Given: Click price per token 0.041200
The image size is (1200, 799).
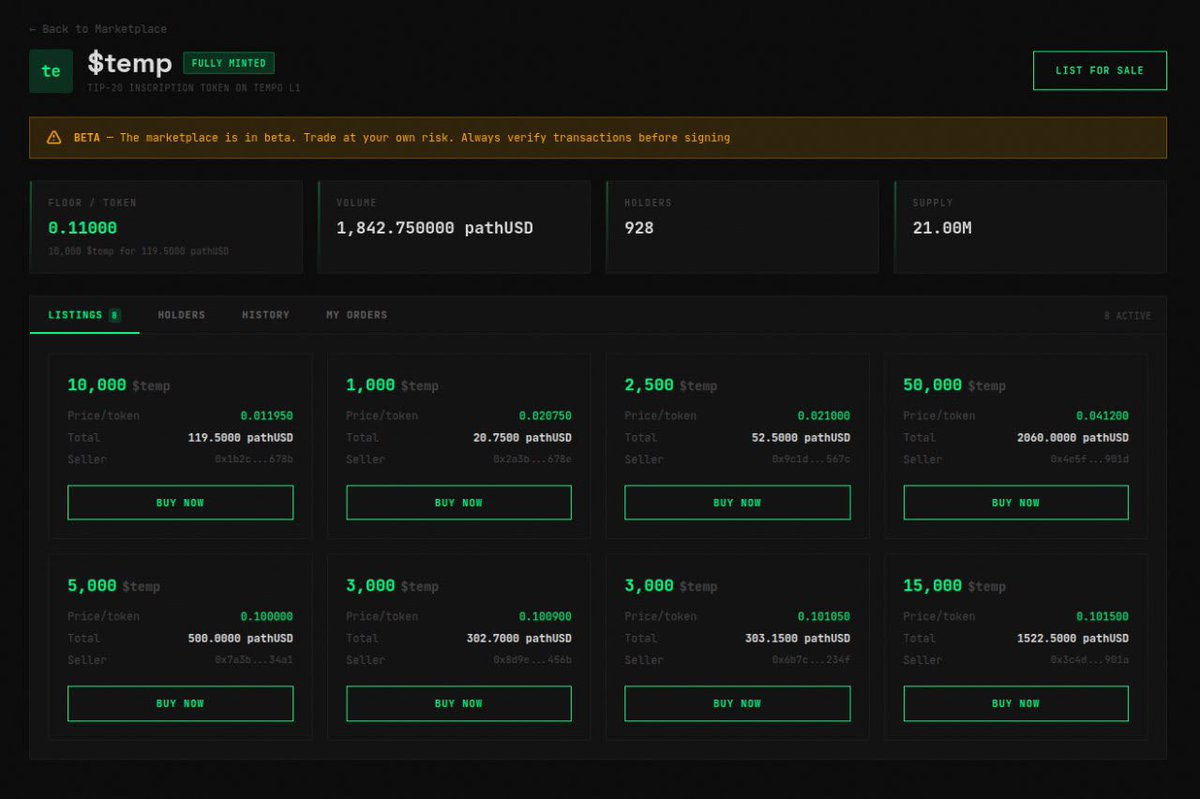Looking at the screenshot, I should pyautogui.click(x=1102, y=416).
